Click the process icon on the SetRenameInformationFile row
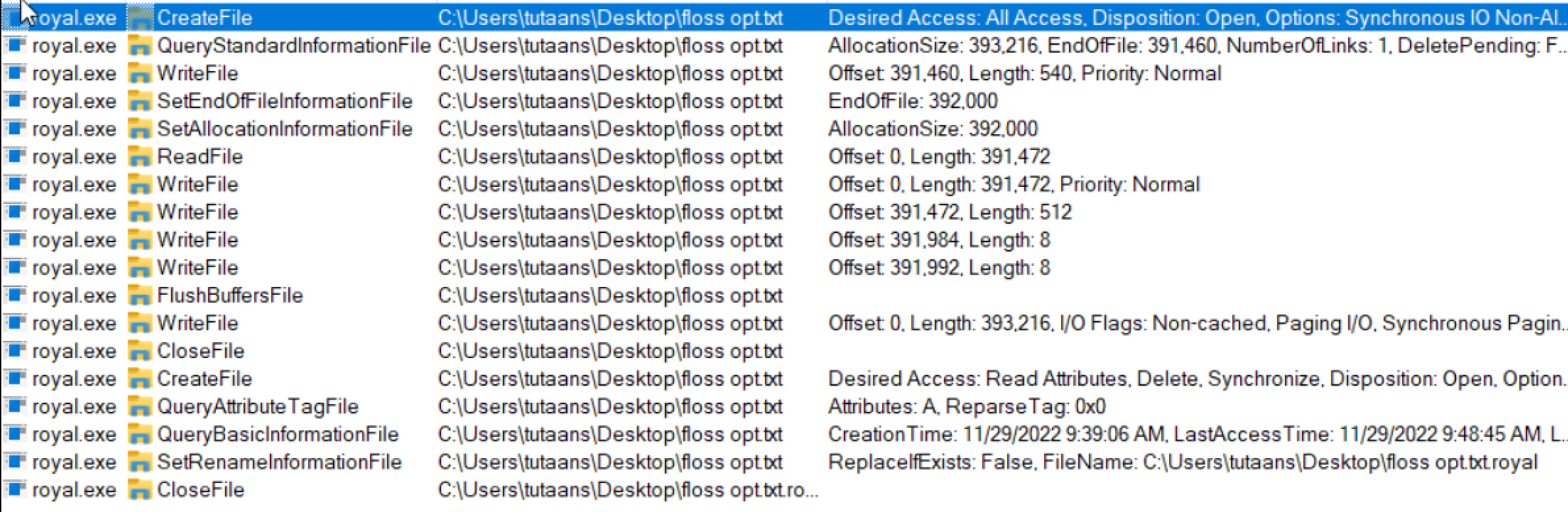This screenshot has width=1568, height=512. pos(14,462)
